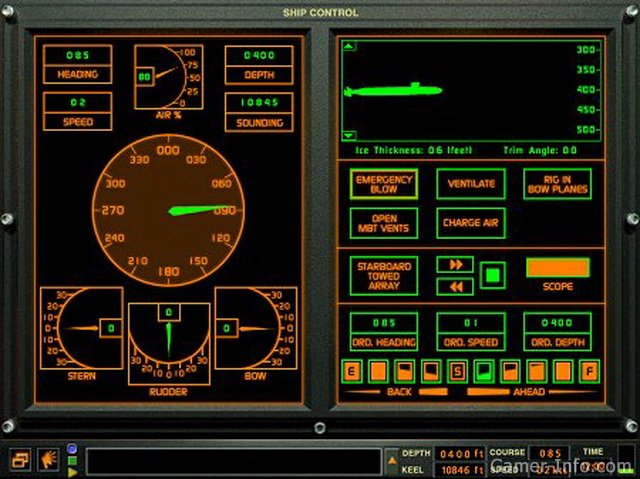Click the down arrow in depth display
The height and width of the screenshot is (479, 640).
[348, 135]
